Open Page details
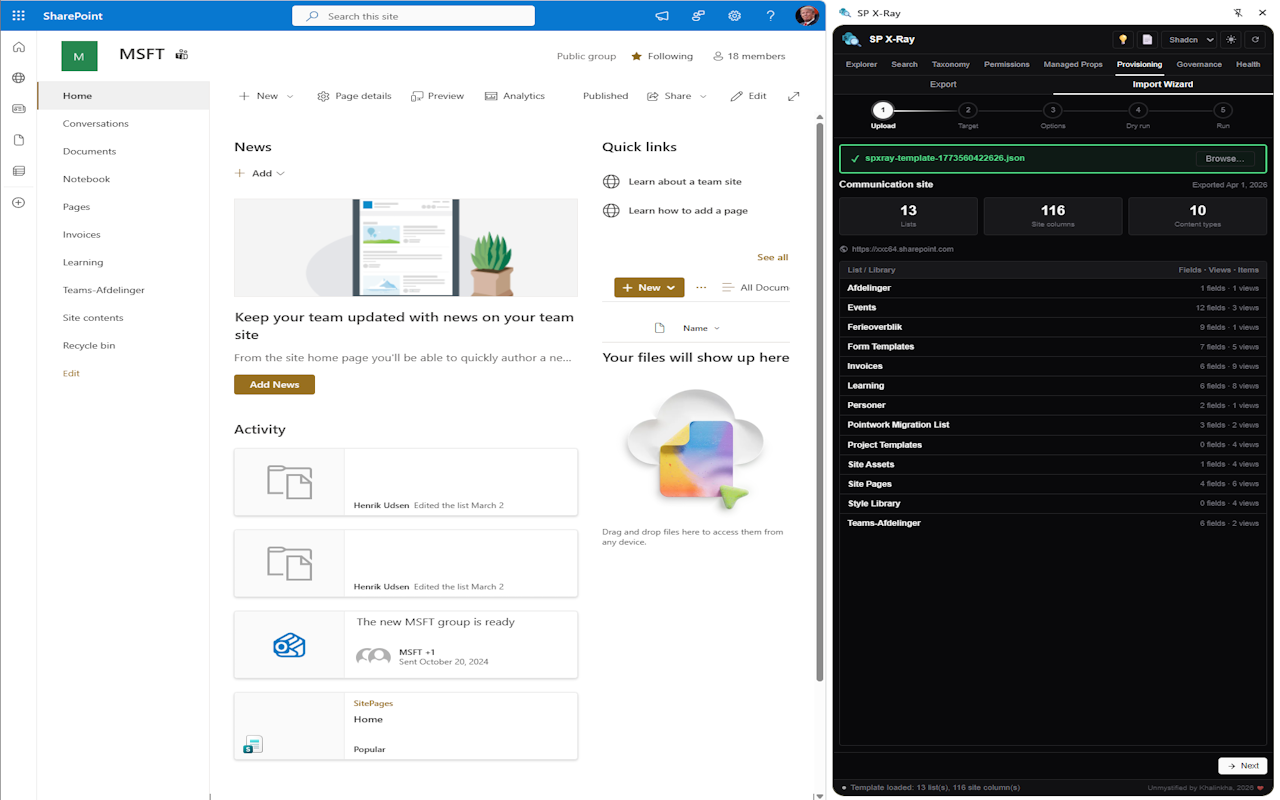Image resolution: width=1280 pixels, height=800 pixels. pos(354,96)
